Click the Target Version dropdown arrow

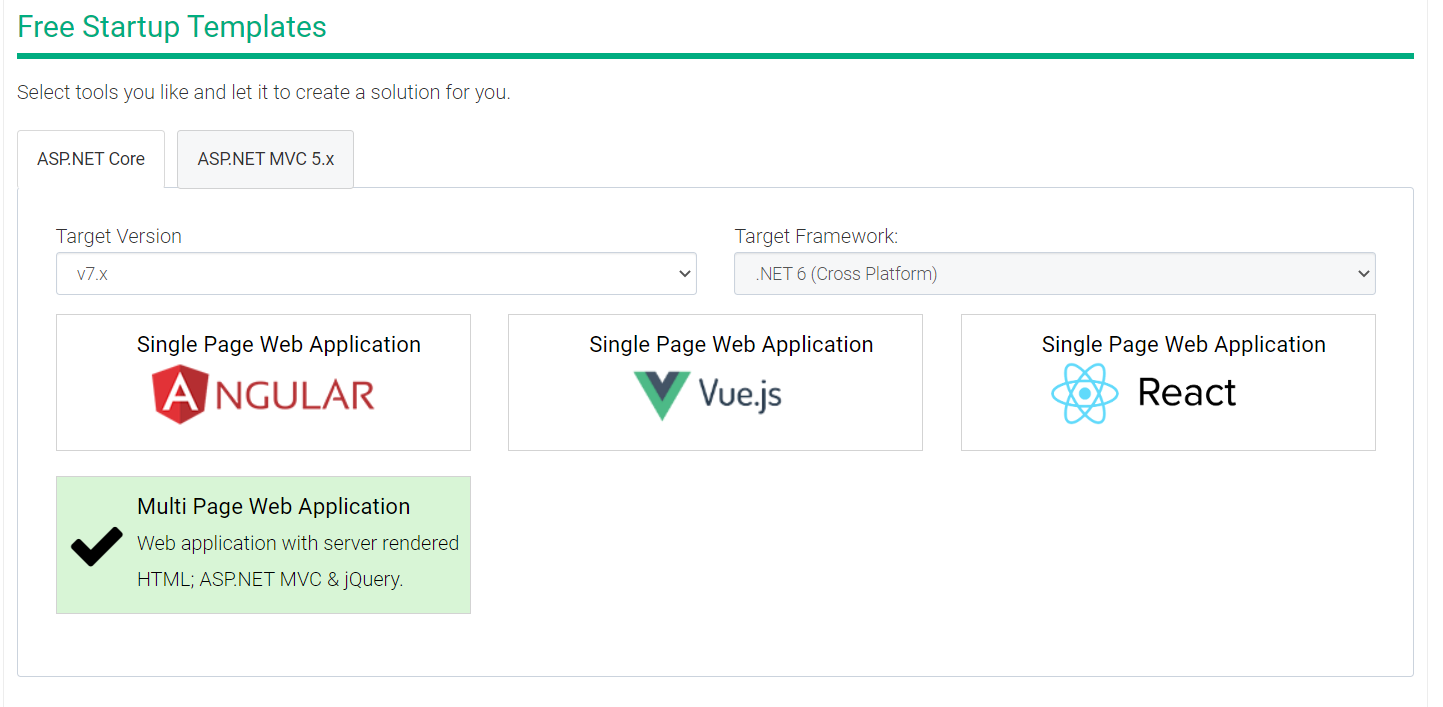685,274
